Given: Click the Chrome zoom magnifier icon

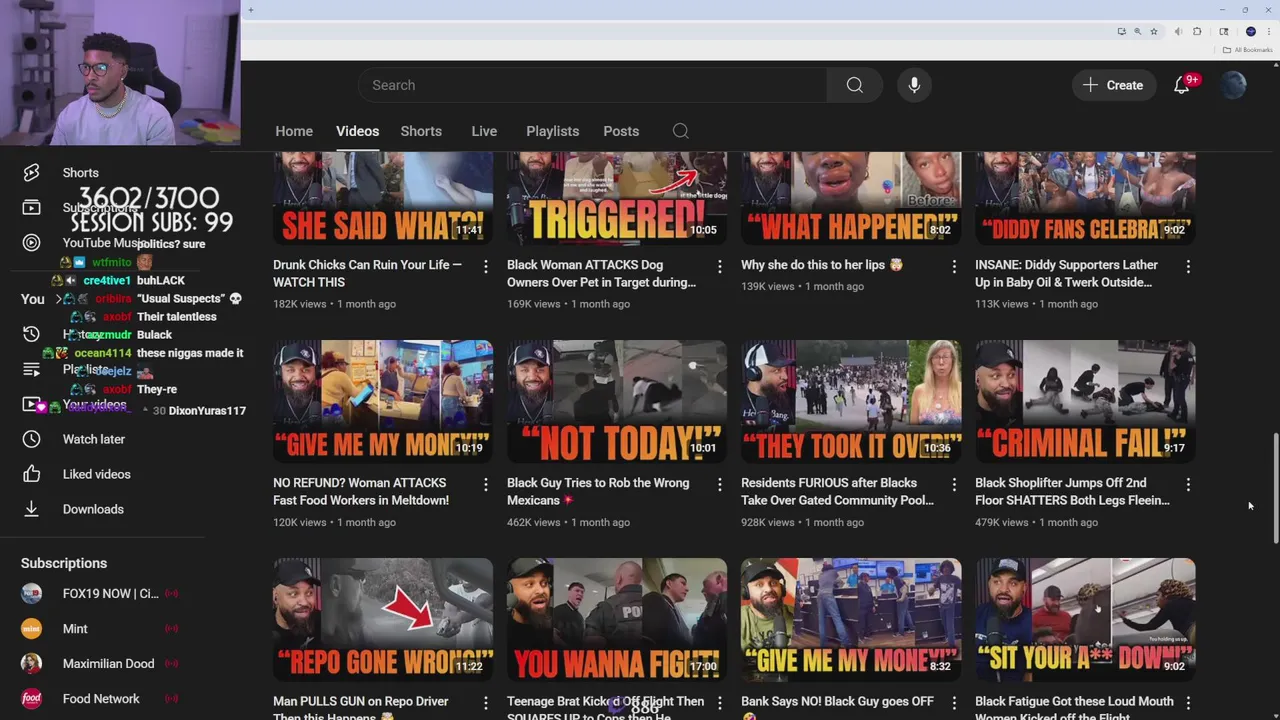Looking at the screenshot, I should (x=1137, y=32).
